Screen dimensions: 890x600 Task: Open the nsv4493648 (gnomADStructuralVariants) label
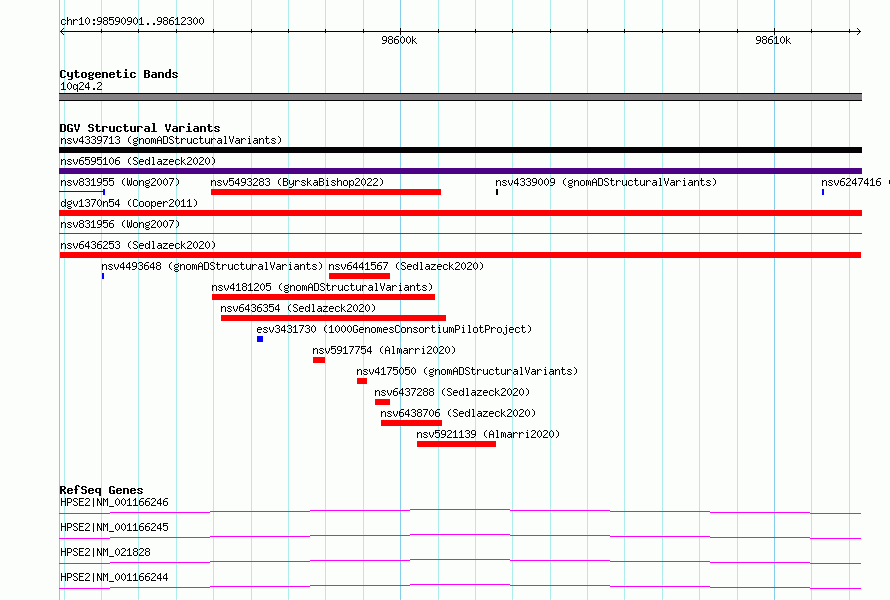(212, 266)
